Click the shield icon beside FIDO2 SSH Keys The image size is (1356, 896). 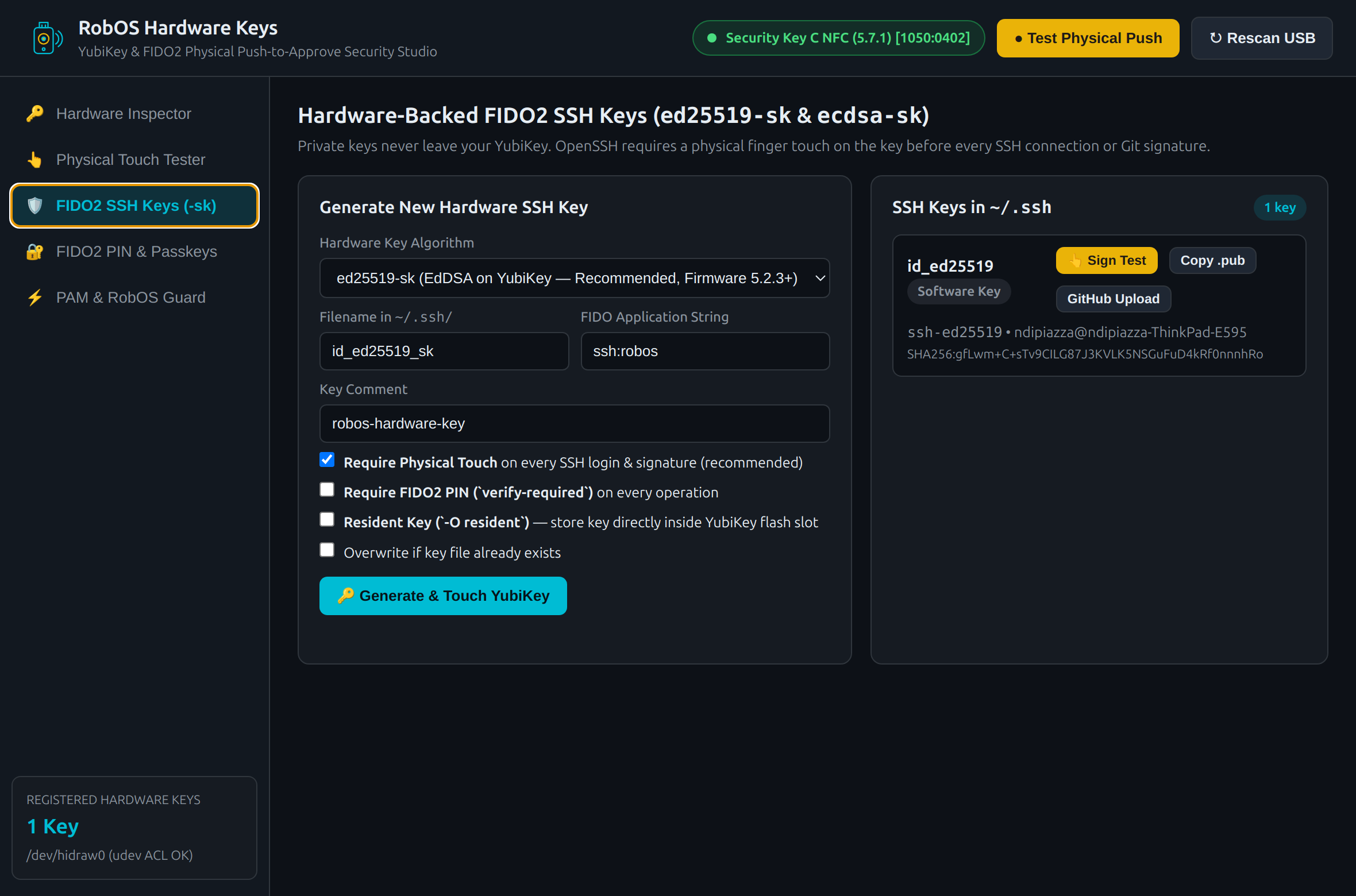[35, 206]
